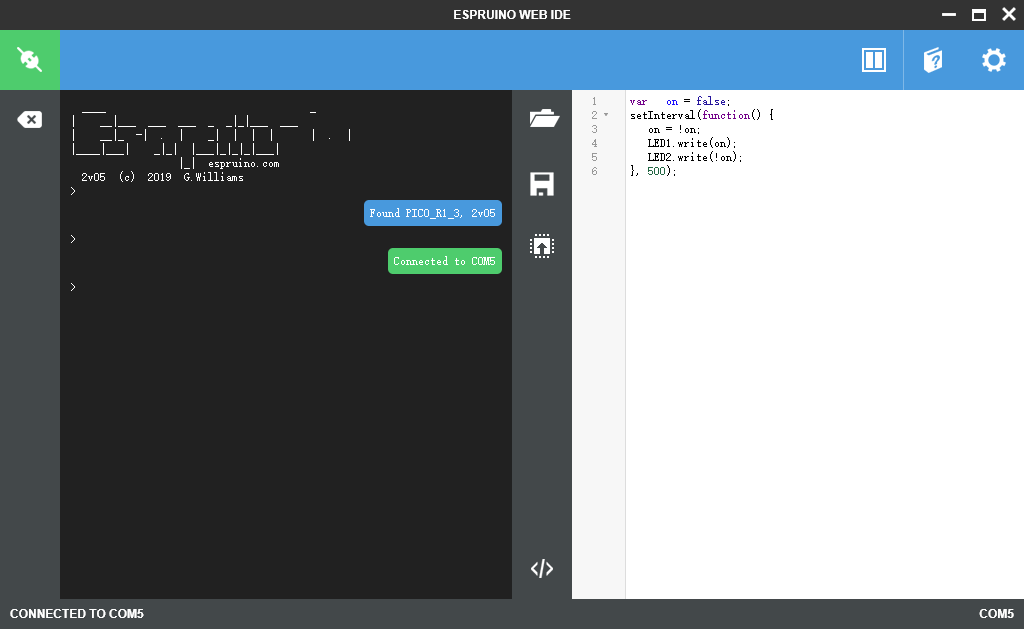The width and height of the screenshot is (1024, 629).
Task: Click '2v05 (c) 2019 G.Williams' terminal text
Action: coord(162,177)
